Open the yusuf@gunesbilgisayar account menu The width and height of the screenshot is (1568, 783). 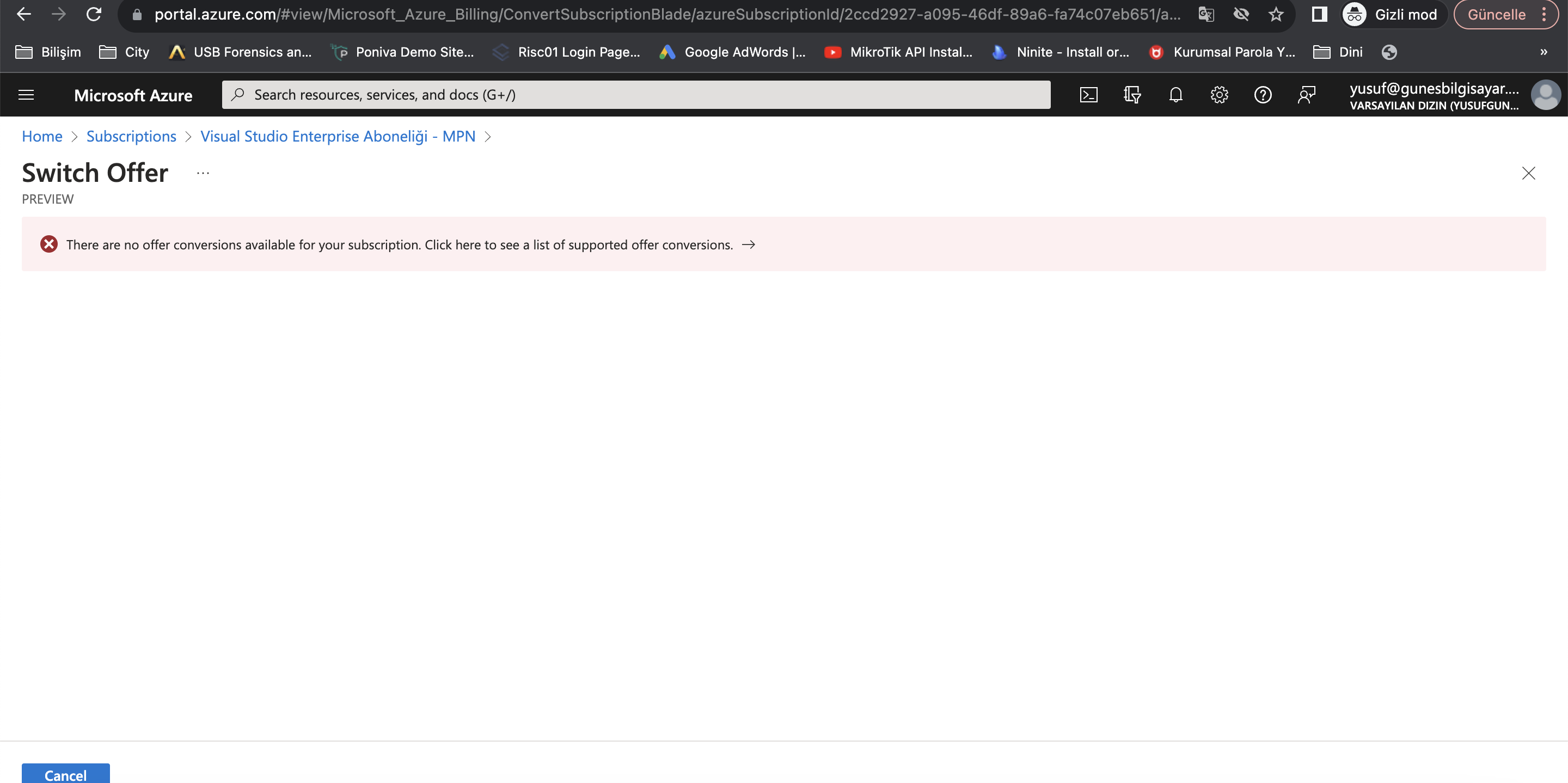click(x=1434, y=96)
